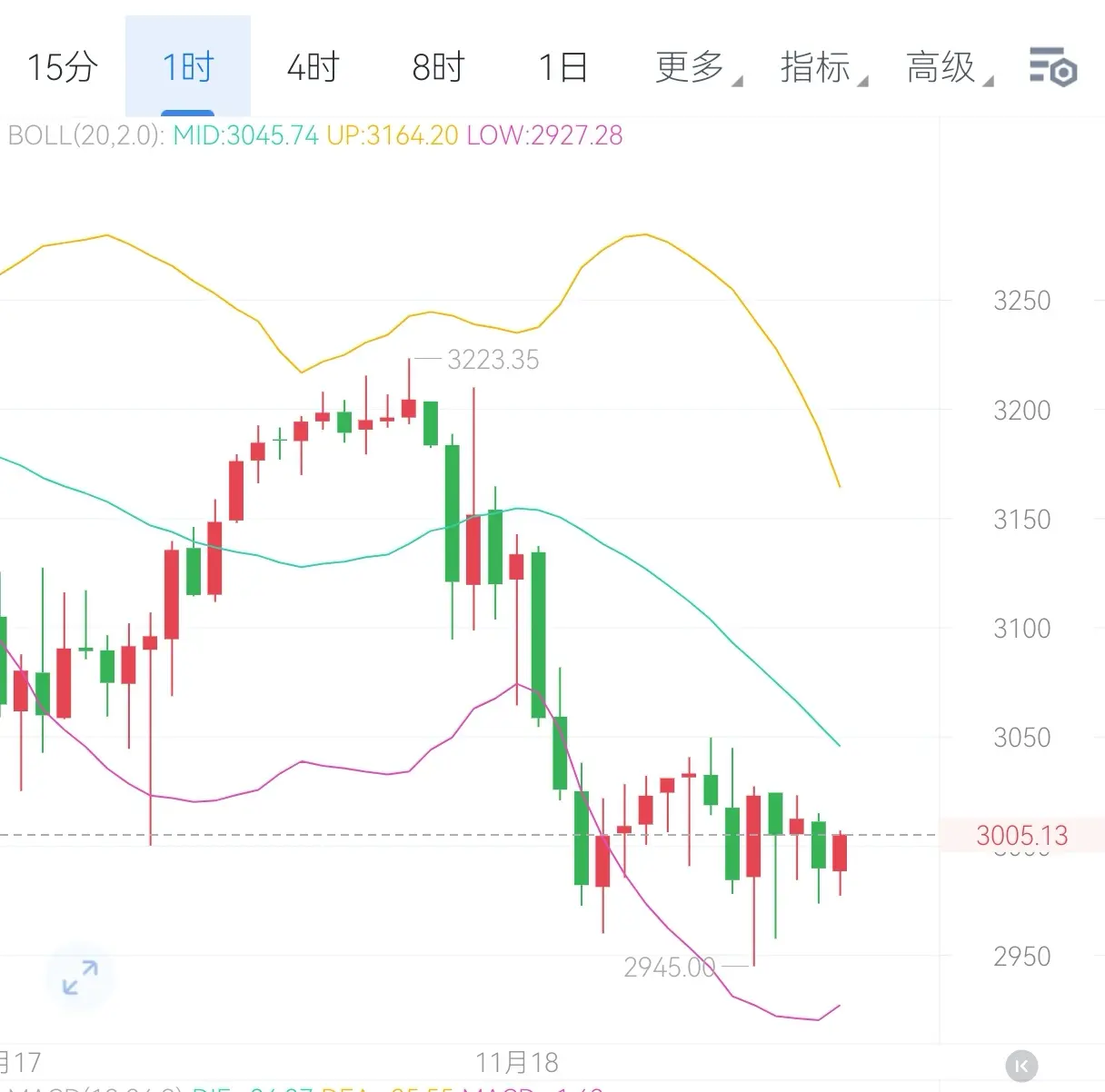Expand the 指标 indicators dropdown
1105x1092 pixels.
pos(818,67)
